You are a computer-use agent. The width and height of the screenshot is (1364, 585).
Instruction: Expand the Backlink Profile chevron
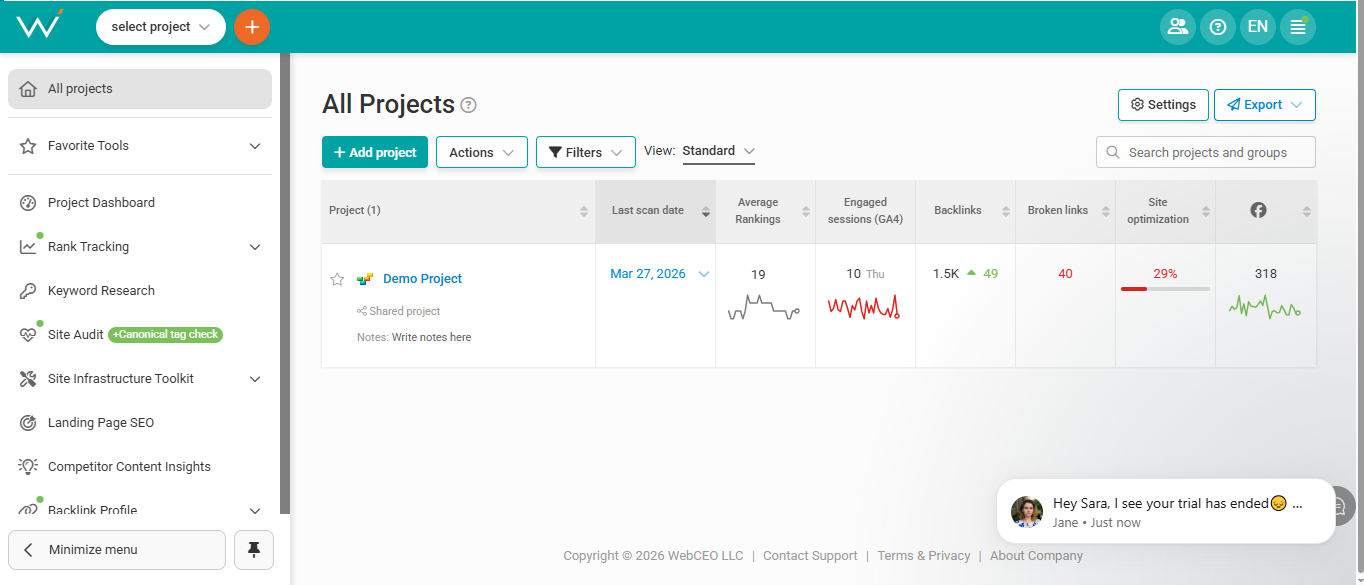coord(255,511)
